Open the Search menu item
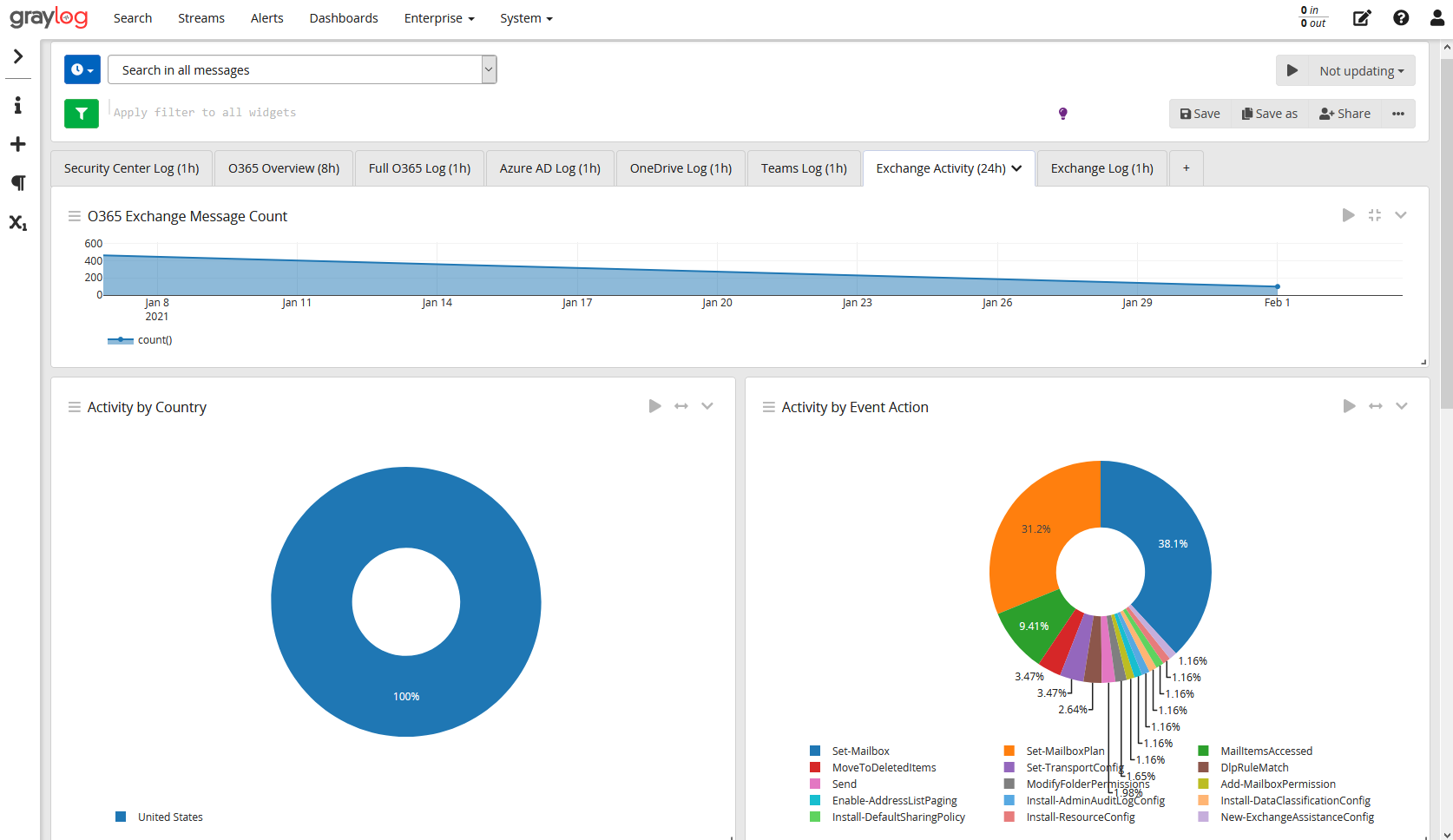 click(x=133, y=18)
